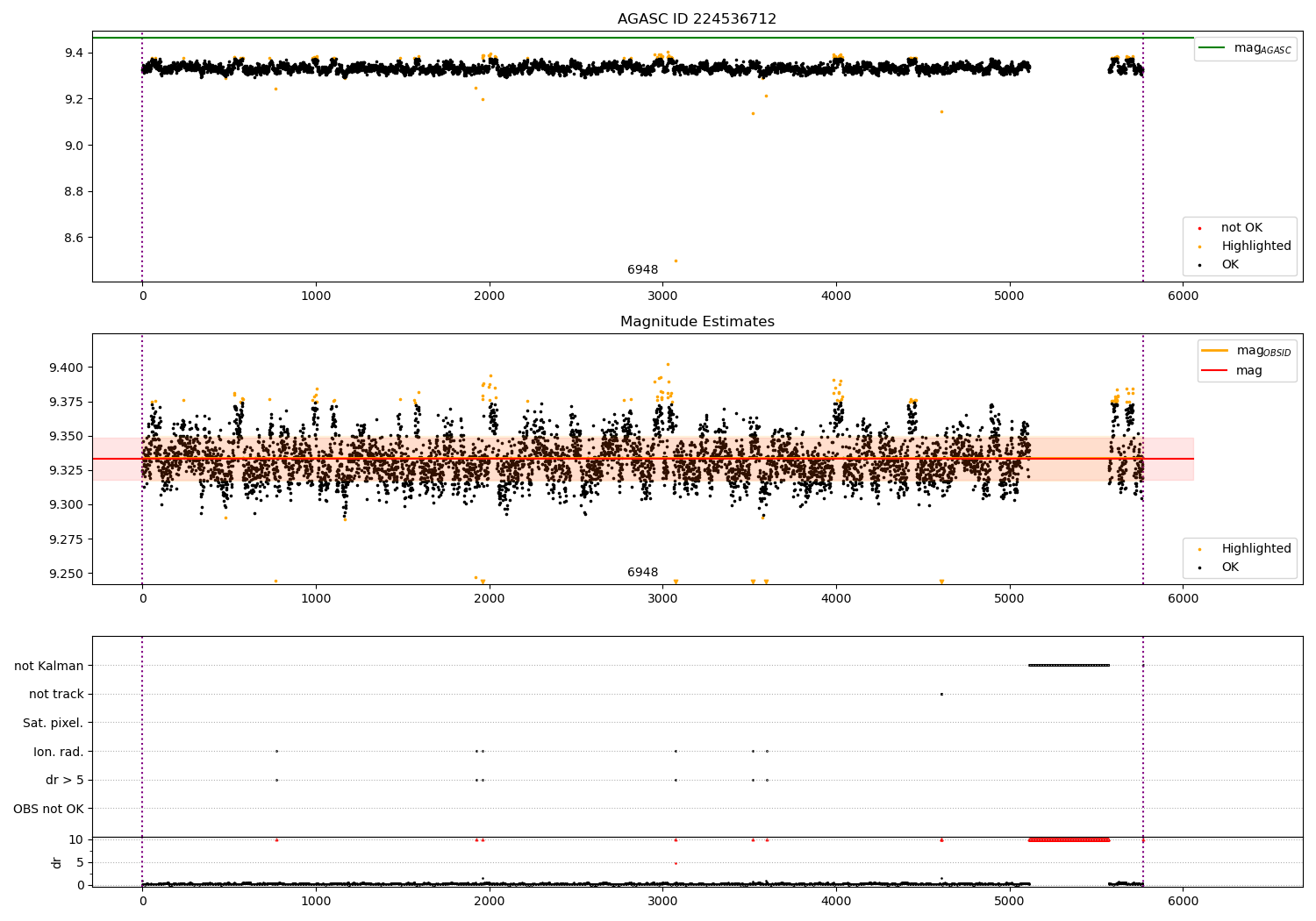Click the 'Ion. rad.' row label
Viewport: 1316px width, 921px height.
pos(59,752)
